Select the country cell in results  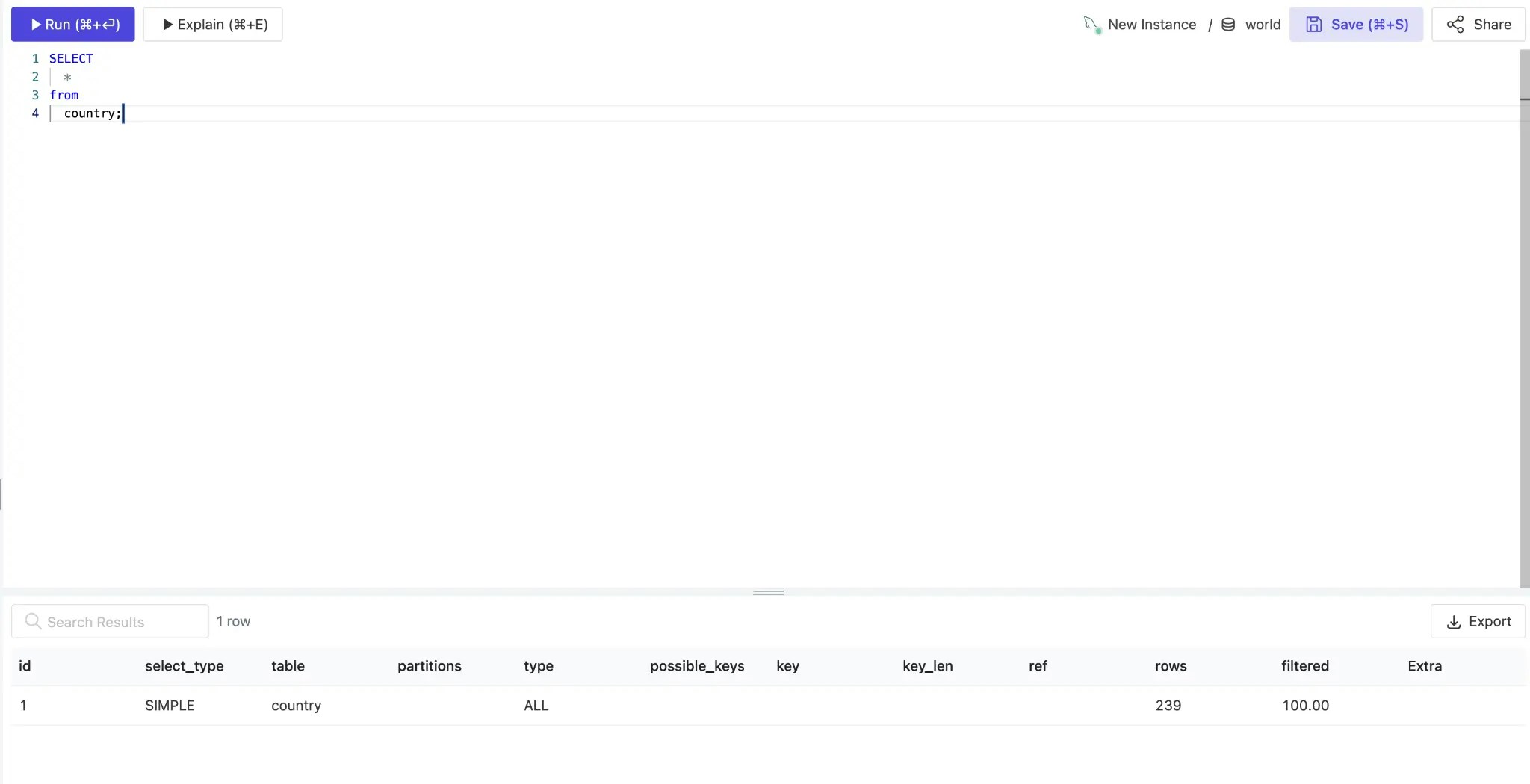[296, 706]
